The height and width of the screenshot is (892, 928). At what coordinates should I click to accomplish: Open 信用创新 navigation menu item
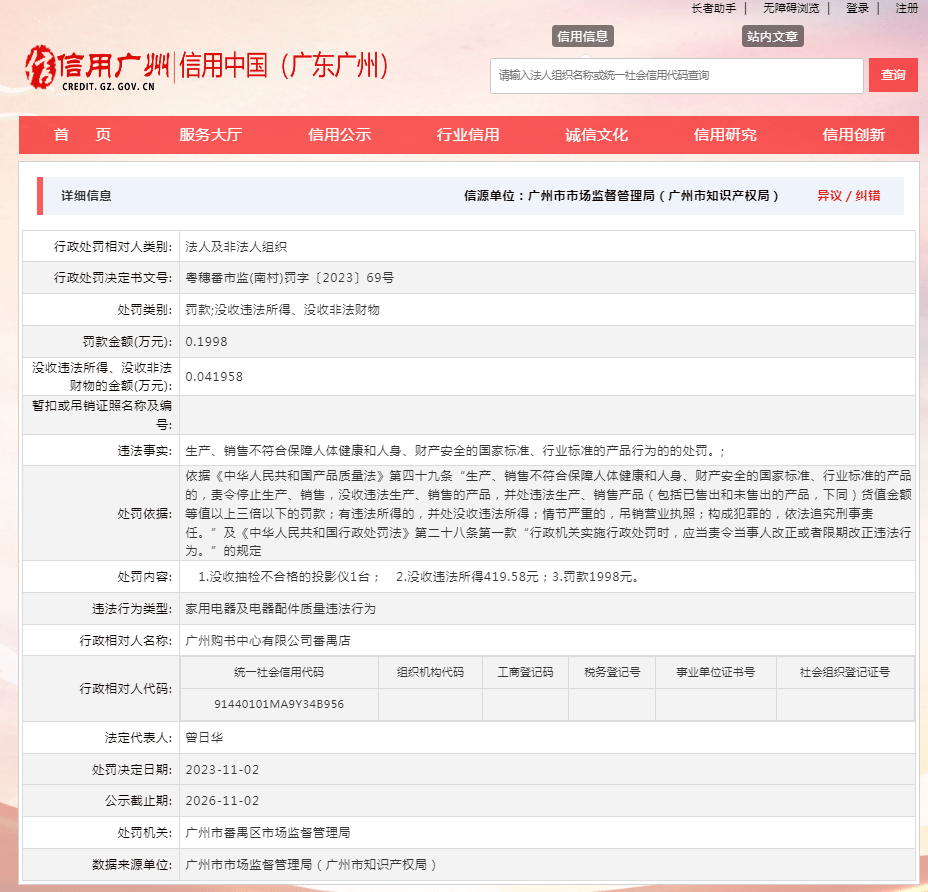click(853, 135)
